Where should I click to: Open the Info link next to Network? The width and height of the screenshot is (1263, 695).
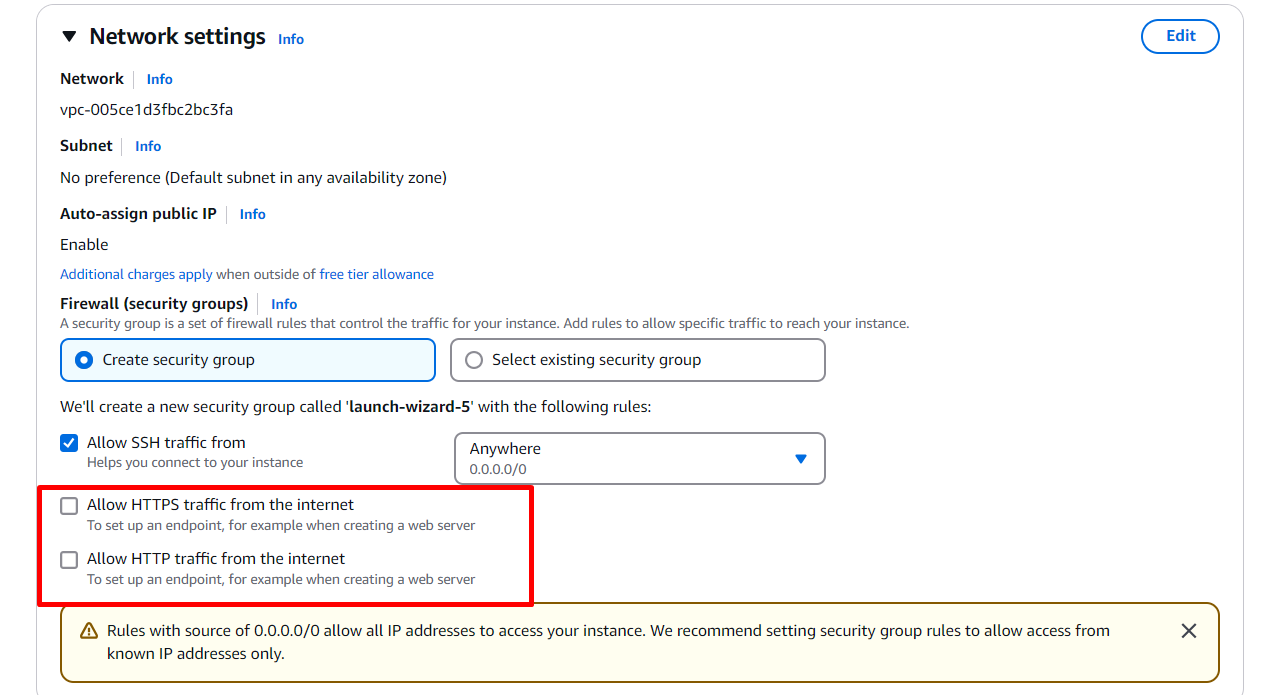(159, 79)
